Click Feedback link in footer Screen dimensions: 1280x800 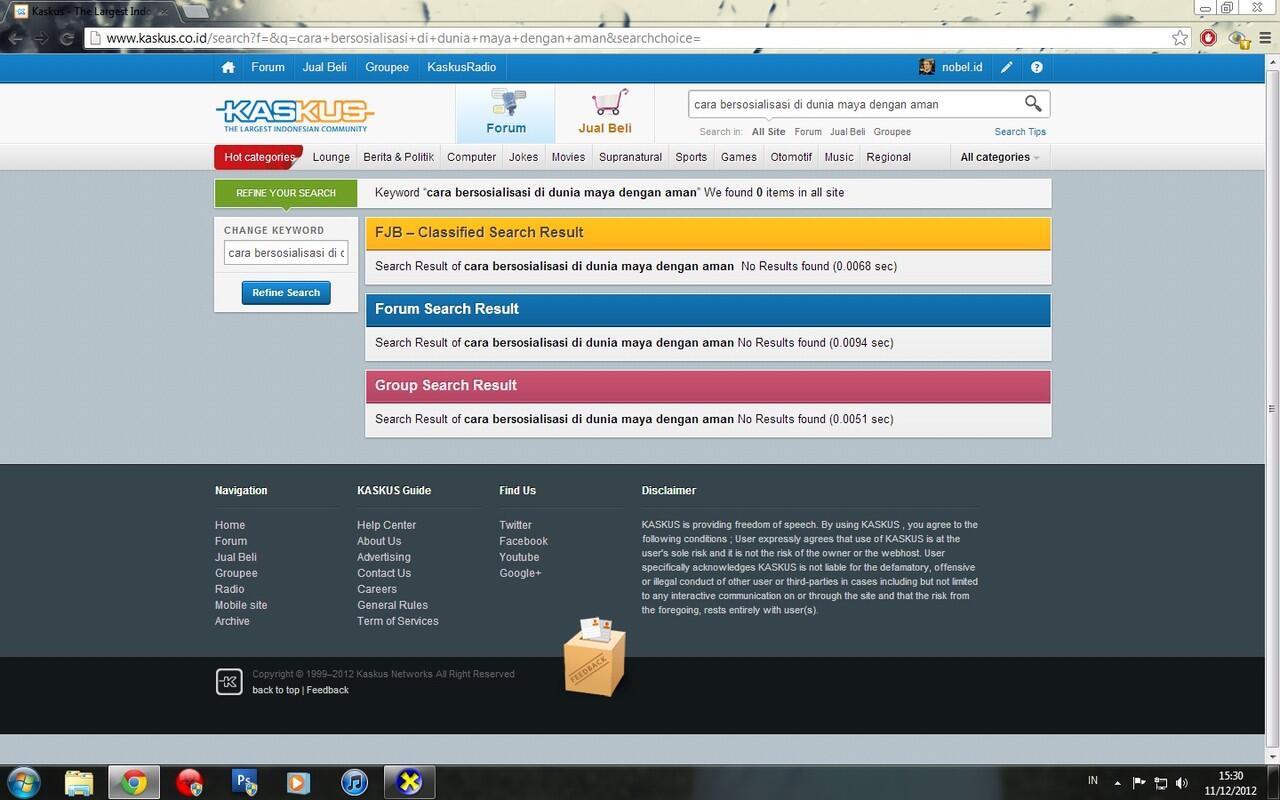[327, 690]
